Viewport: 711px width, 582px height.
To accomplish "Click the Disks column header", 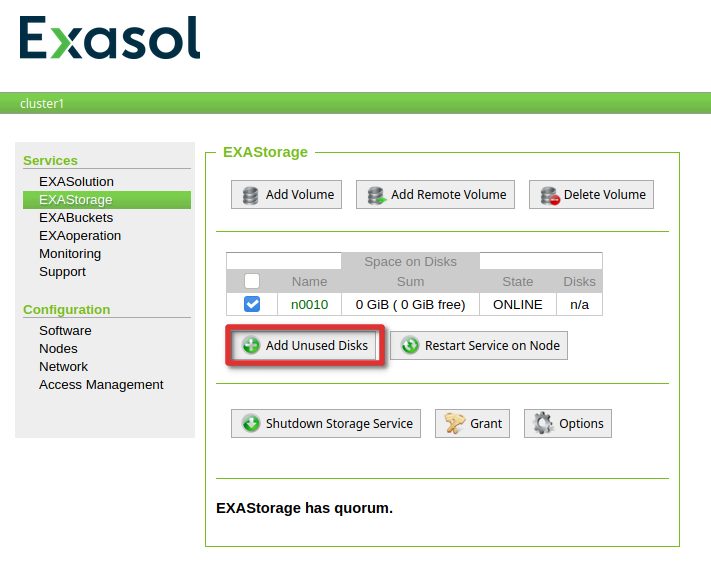I will coord(579,281).
